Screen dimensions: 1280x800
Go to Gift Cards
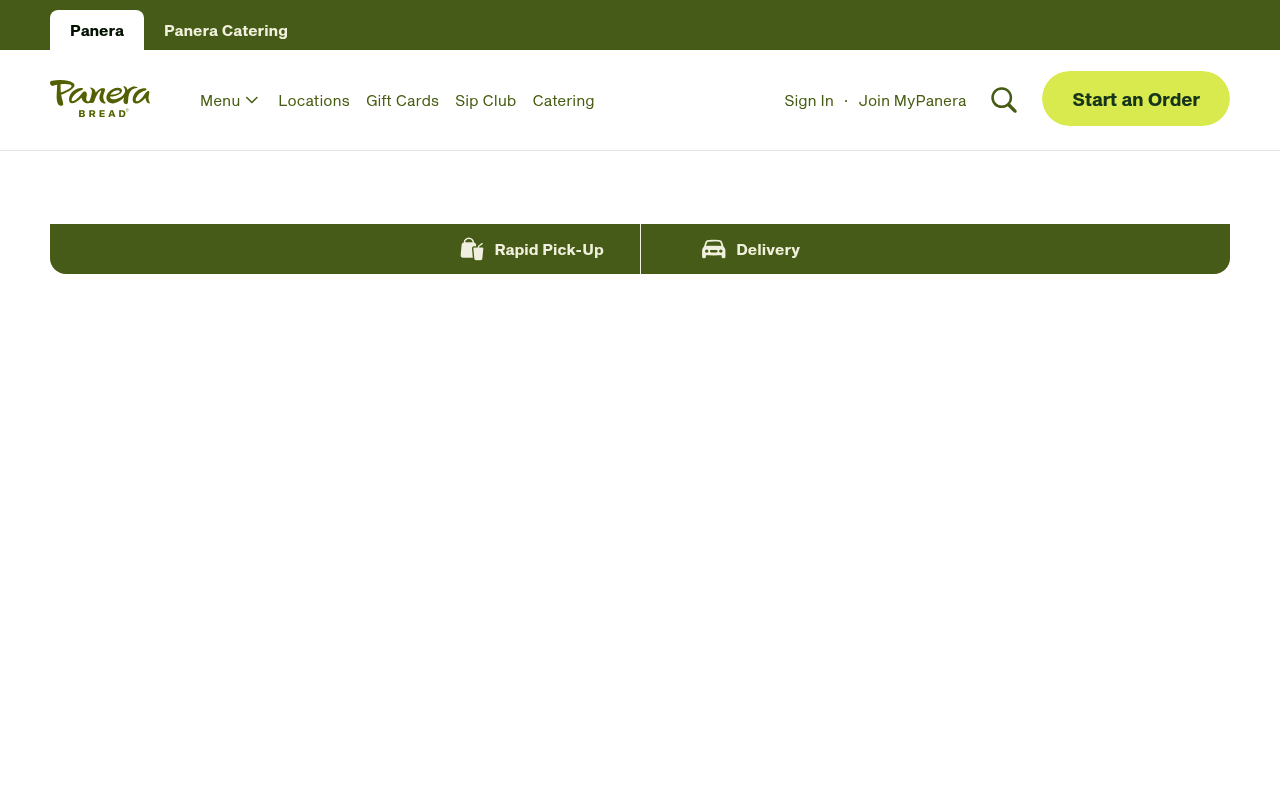pyautogui.click(x=402, y=100)
